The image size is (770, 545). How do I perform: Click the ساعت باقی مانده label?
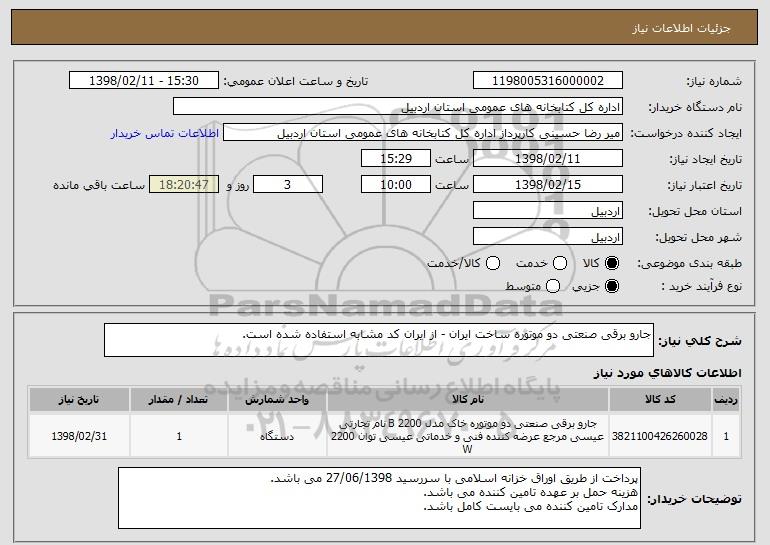[x=99, y=185]
